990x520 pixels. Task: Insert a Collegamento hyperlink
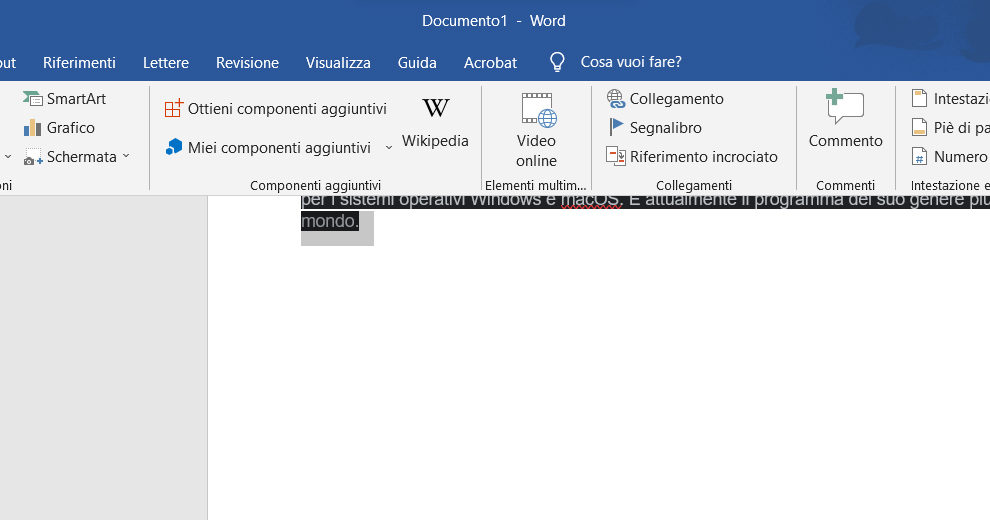pos(665,98)
